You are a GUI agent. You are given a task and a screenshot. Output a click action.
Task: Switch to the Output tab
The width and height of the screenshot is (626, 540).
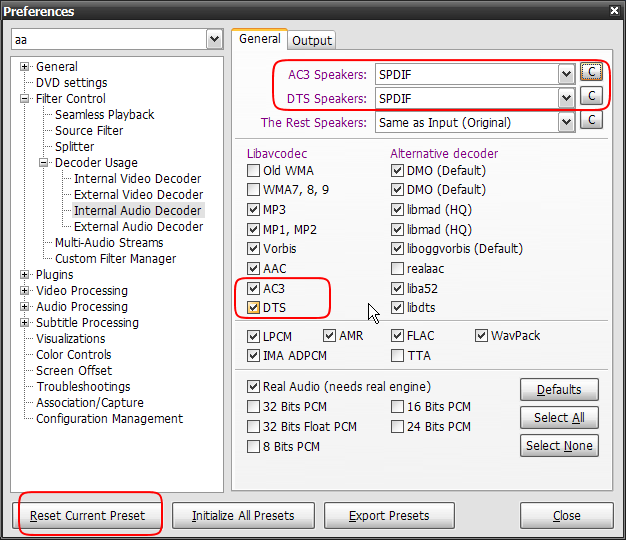312,40
